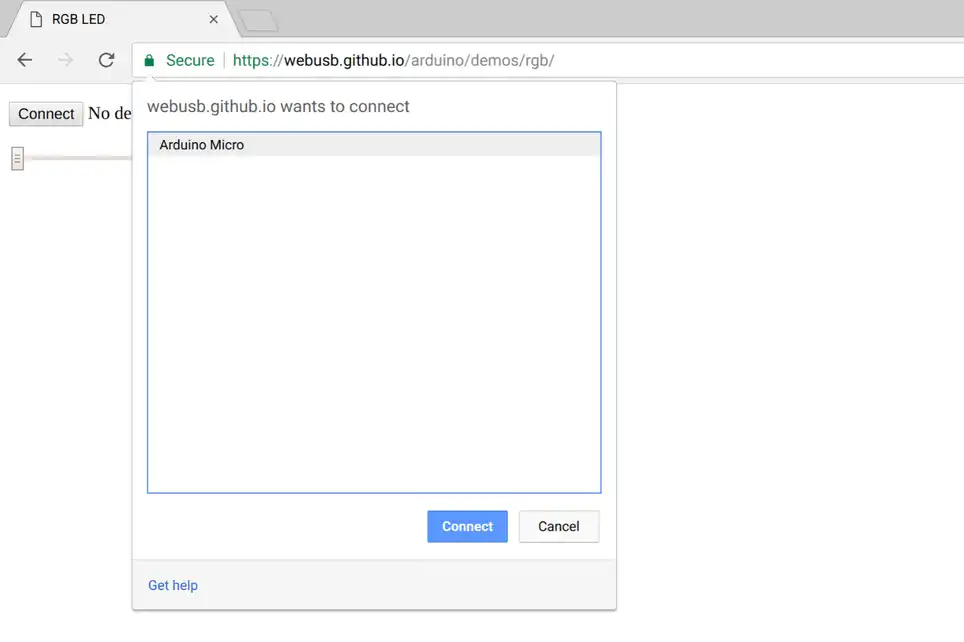Click the green padlock icon
Screen dimensions: 964x642
(149, 60)
